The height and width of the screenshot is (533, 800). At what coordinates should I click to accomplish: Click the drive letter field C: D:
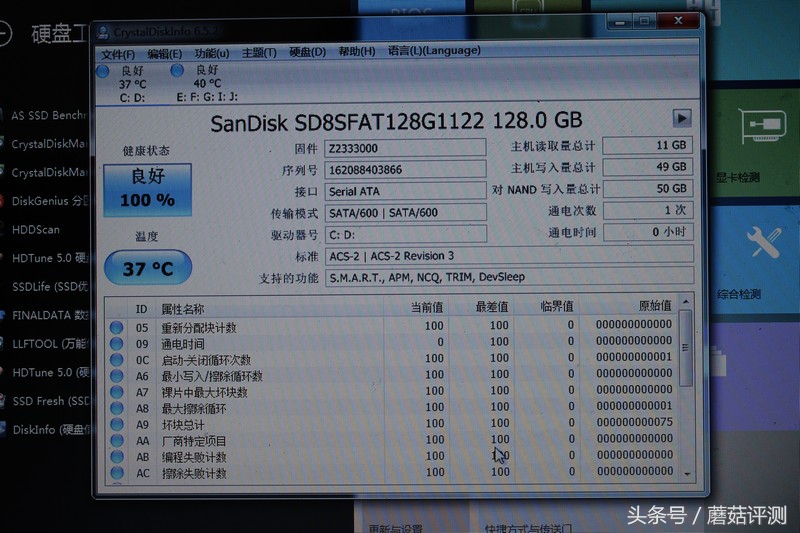[x=405, y=235]
